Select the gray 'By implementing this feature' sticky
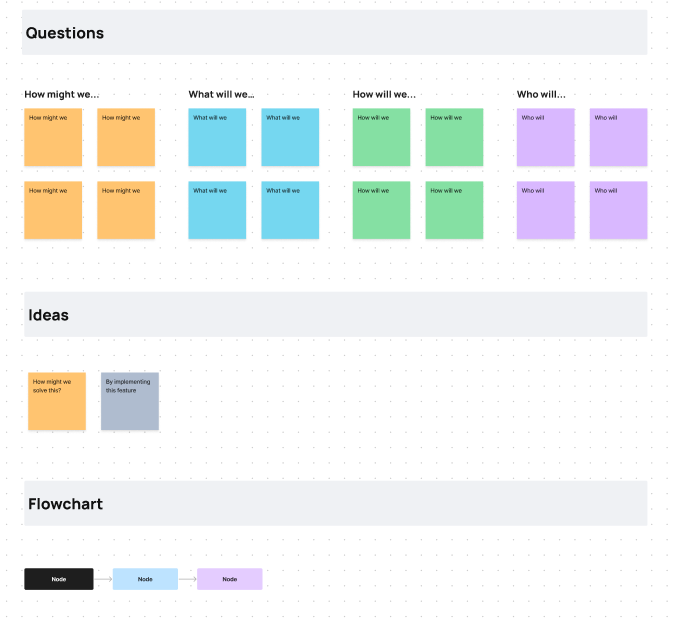The height and width of the screenshot is (623, 681). click(130, 401)
